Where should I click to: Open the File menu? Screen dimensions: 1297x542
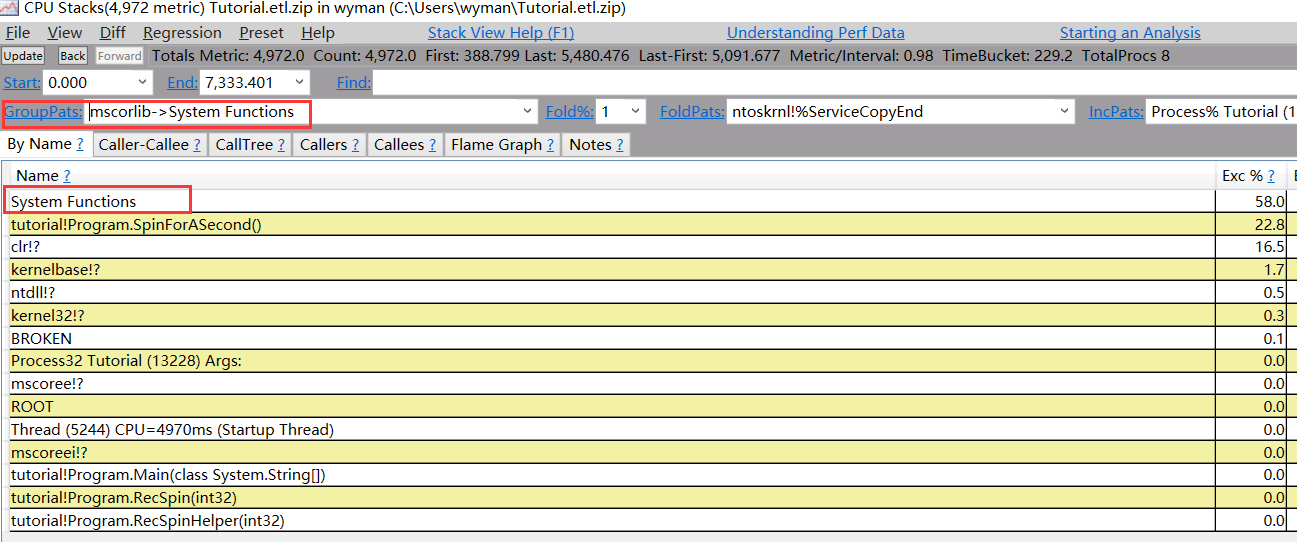click(18, 33)
